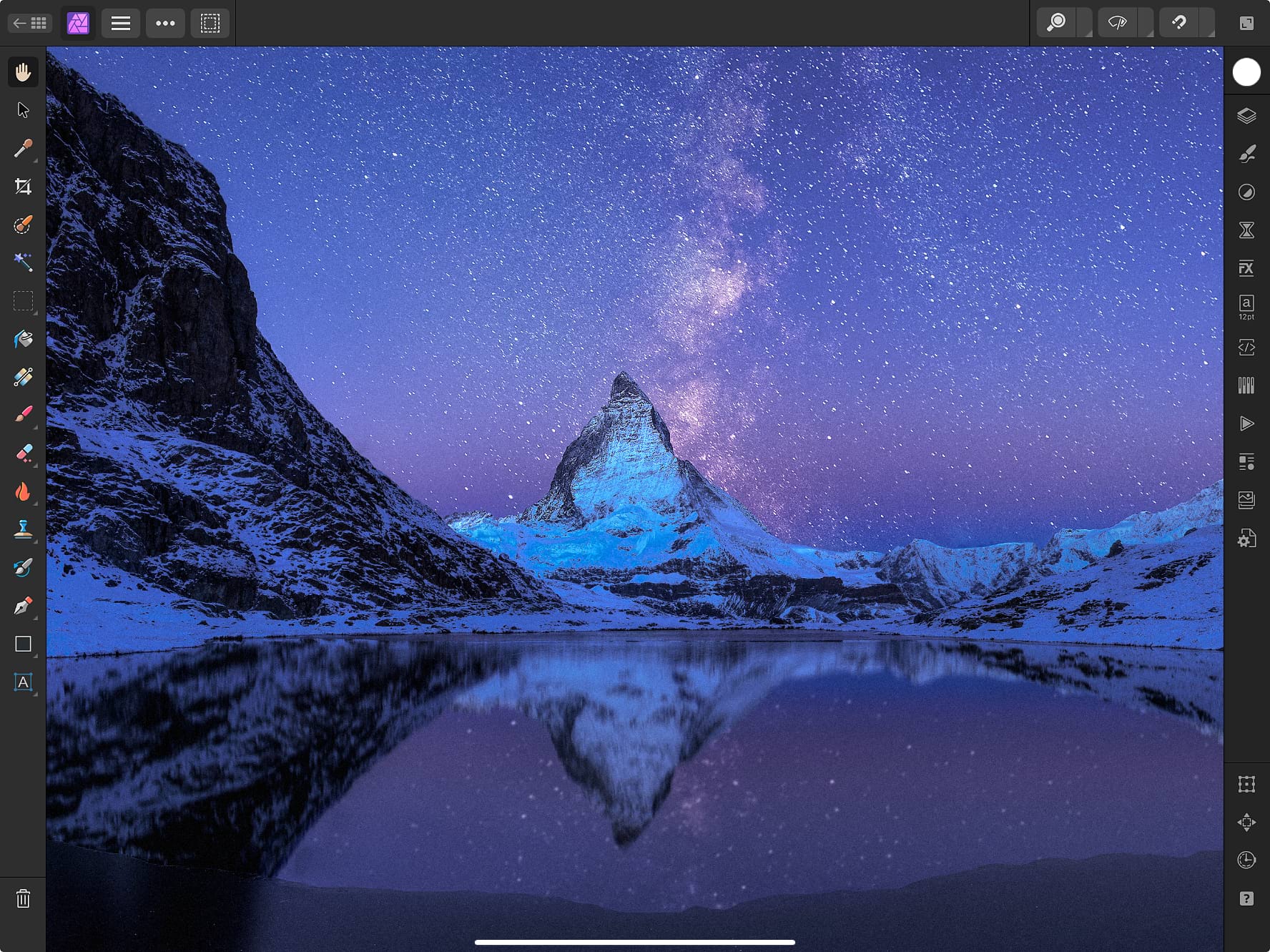
Task: Open the hamburger document menu
Action: click(121, 22)
